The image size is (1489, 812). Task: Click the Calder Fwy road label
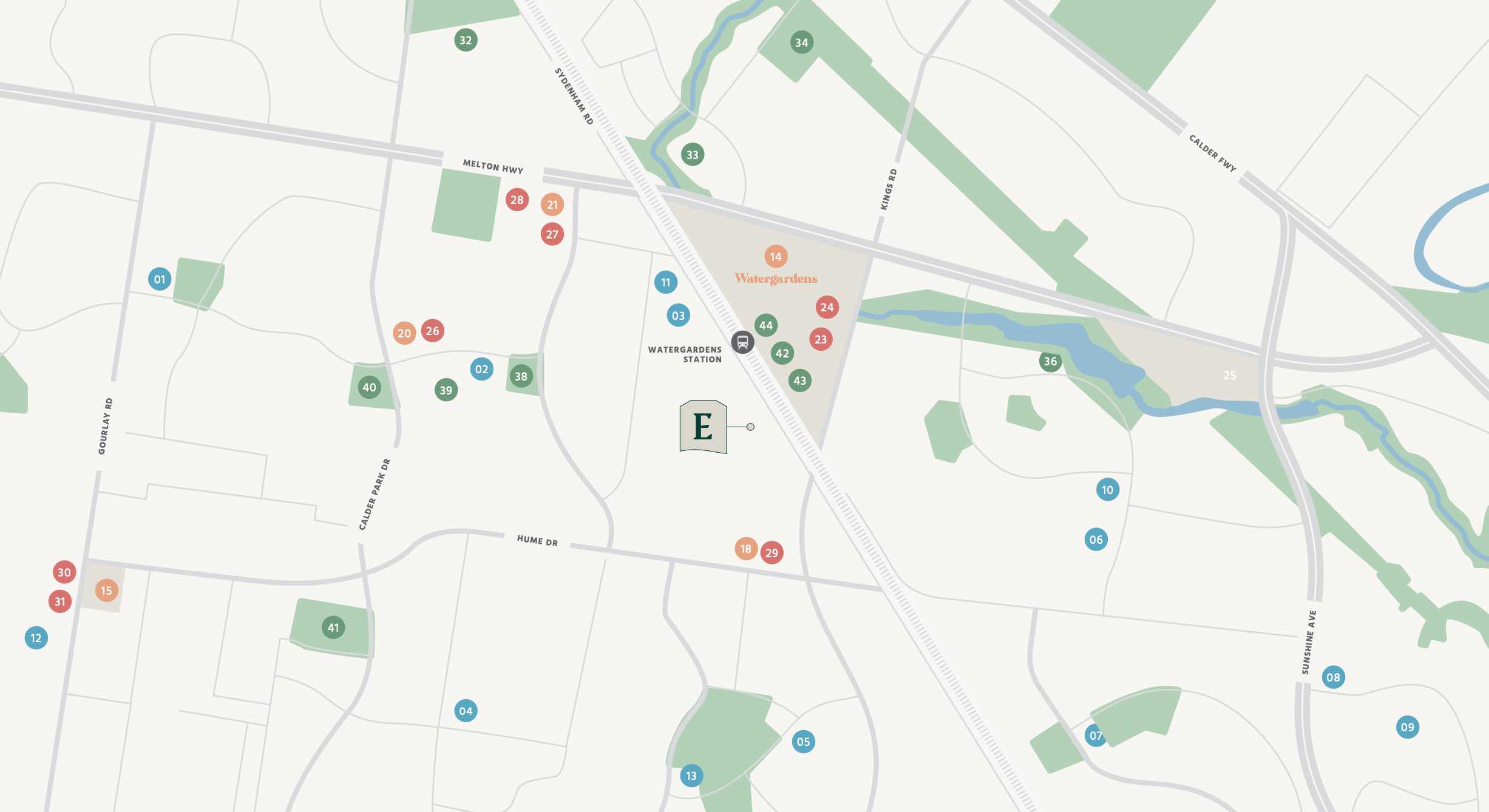point(1212,153)
